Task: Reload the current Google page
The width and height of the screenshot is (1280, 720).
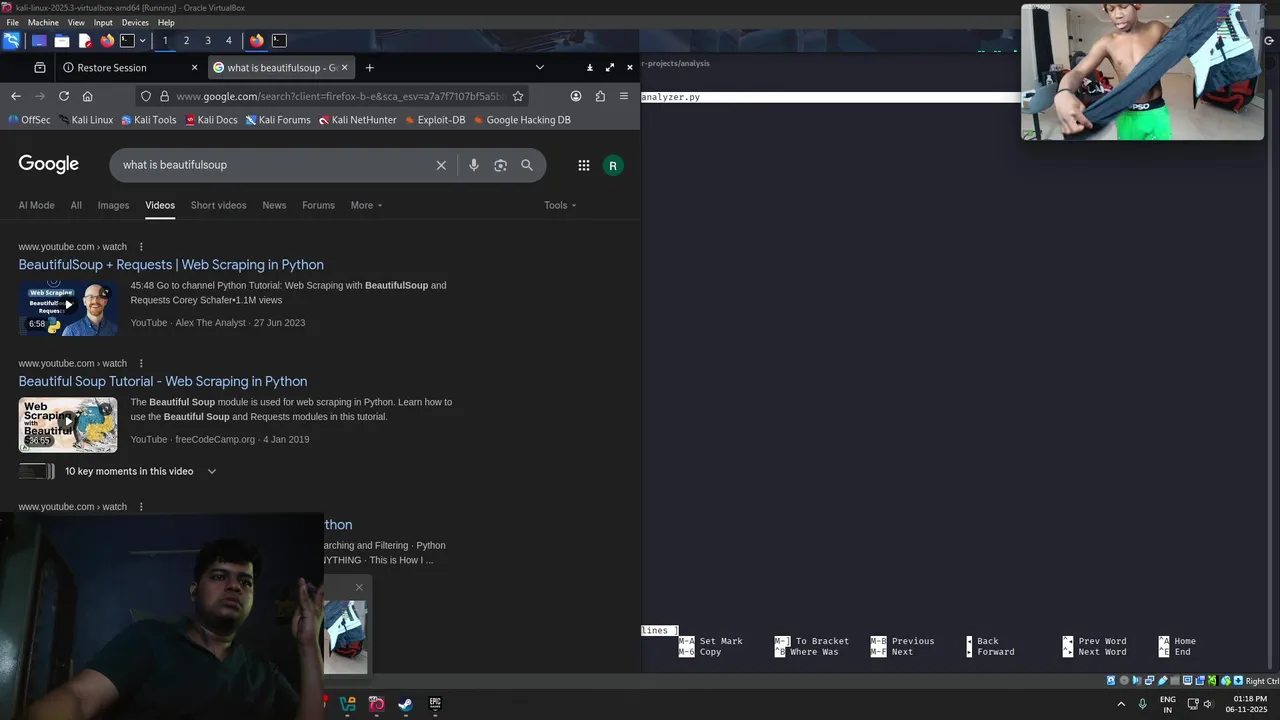Action: pyautogui.click(x=64, y=96)
